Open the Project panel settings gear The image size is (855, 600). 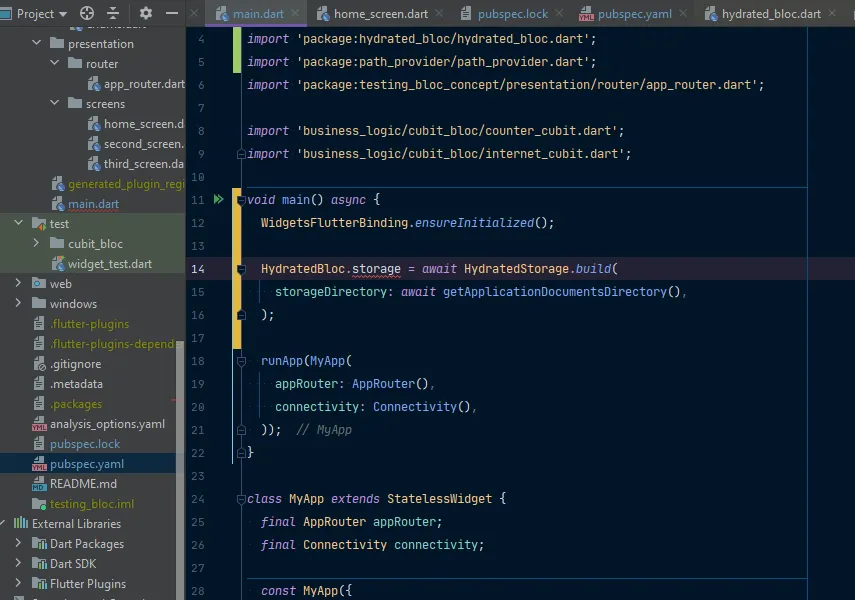tap(146, 14)
